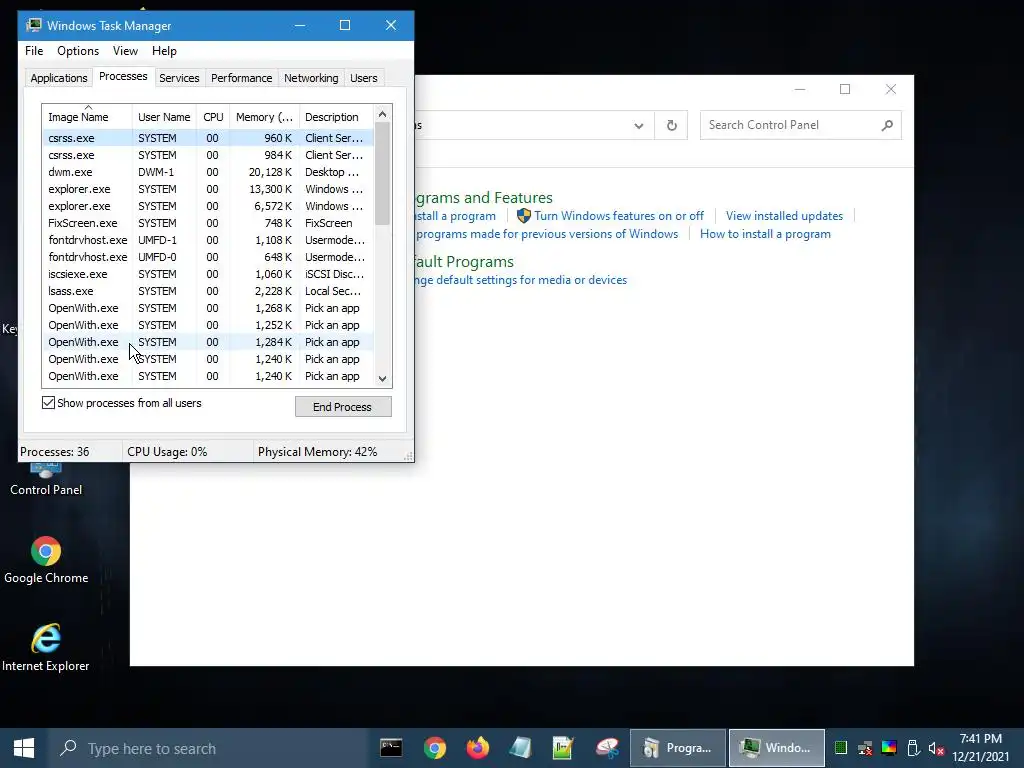Sort by the CPU column header
The height and width of the screenshot is (768, 1024).
point(213,117)
